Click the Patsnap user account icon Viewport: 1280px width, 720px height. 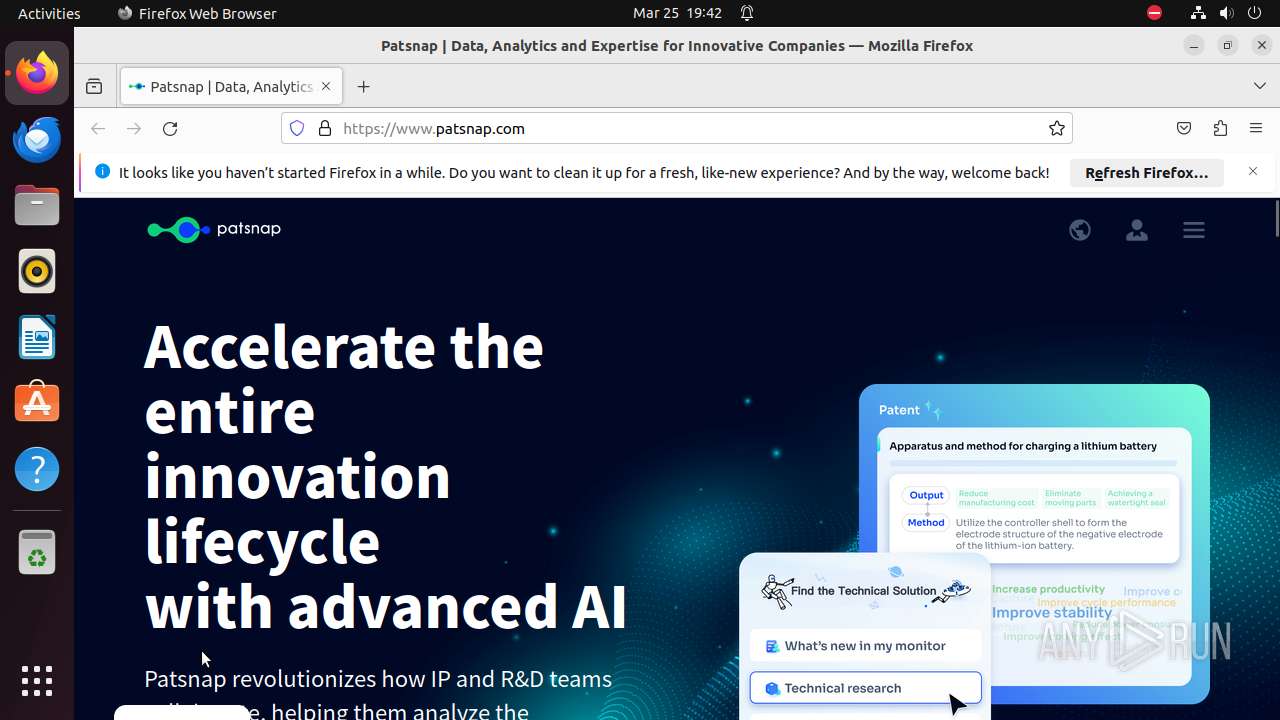[x=1136, y=230]
